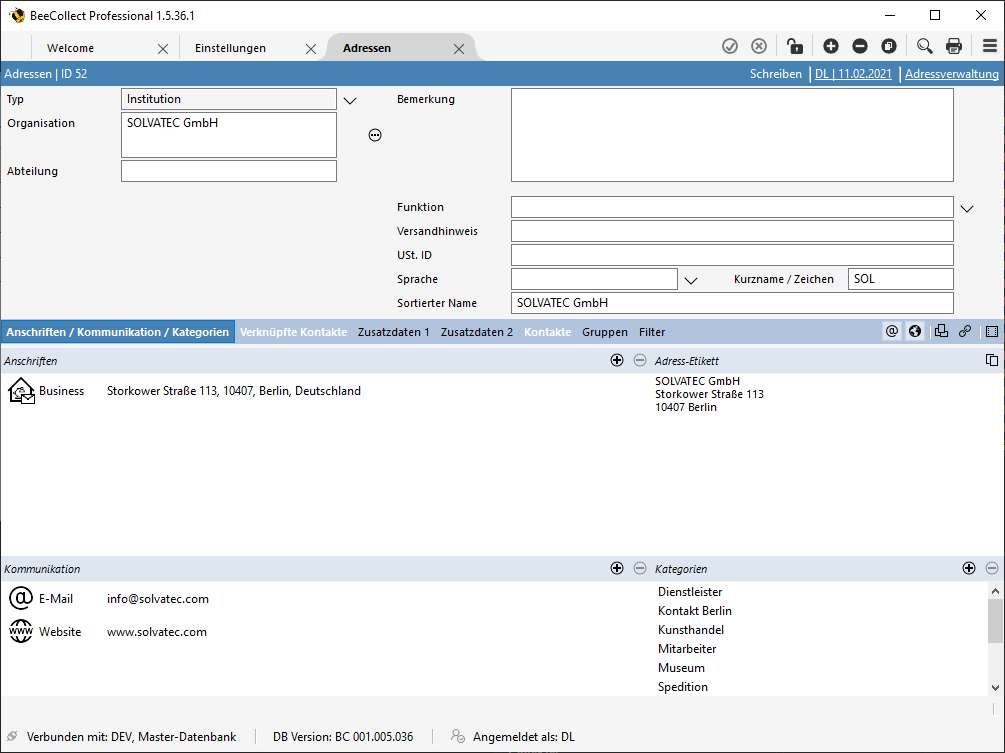Click the ellipsis button next to Organisation
Screen dimensions: 1005x753
pos(375,135)
